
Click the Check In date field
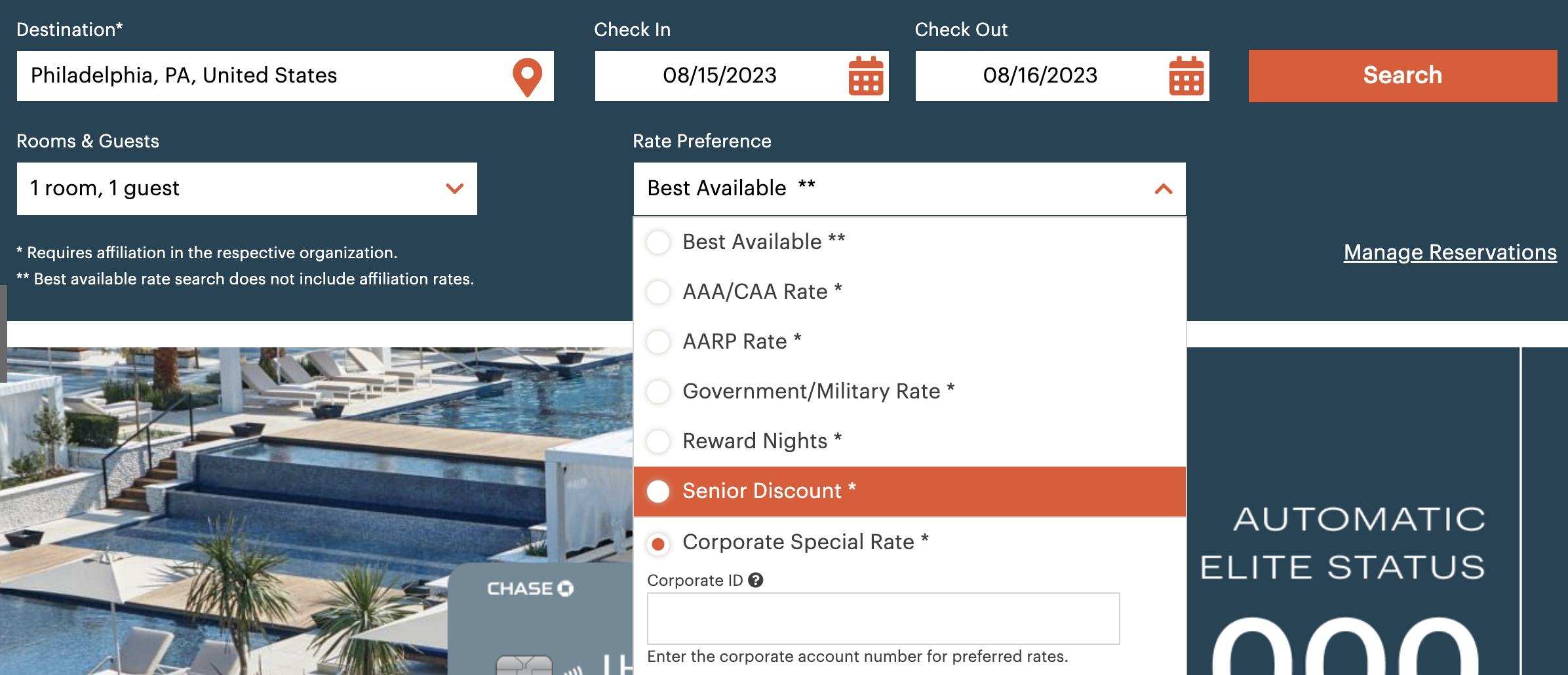pos(741,76)
